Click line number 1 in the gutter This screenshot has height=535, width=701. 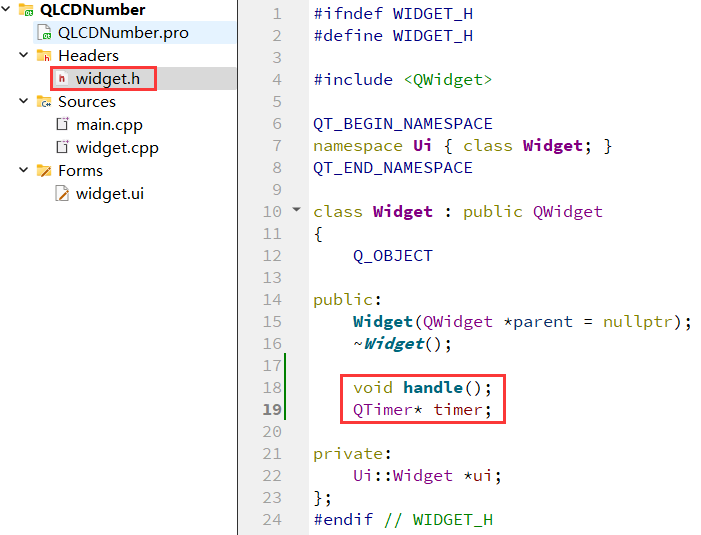(277, 13)
